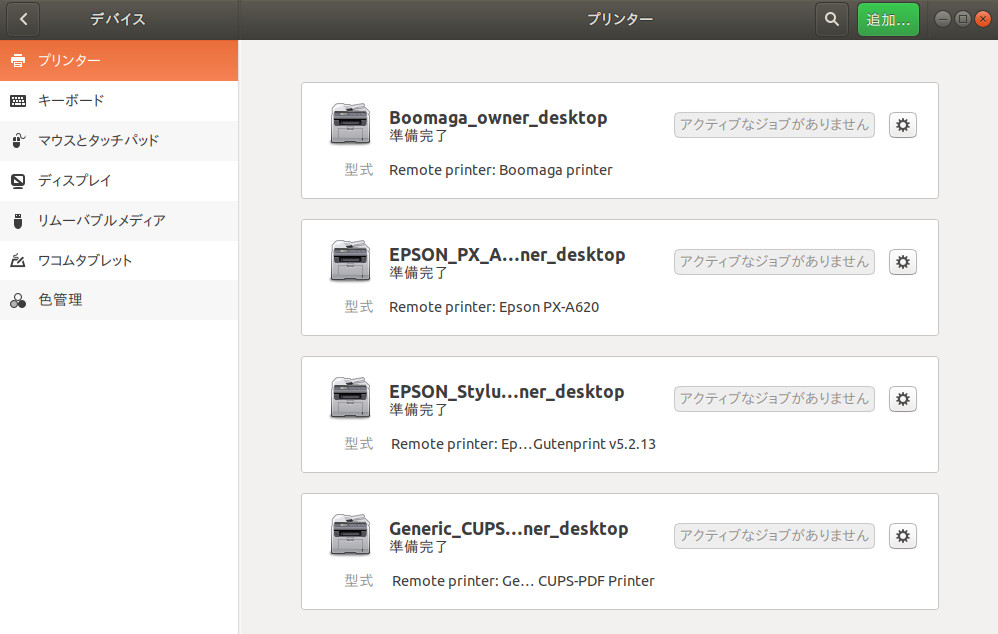Open search with the magnifier icon
This screenshot has height=634, width=998.
click(831, 19)
